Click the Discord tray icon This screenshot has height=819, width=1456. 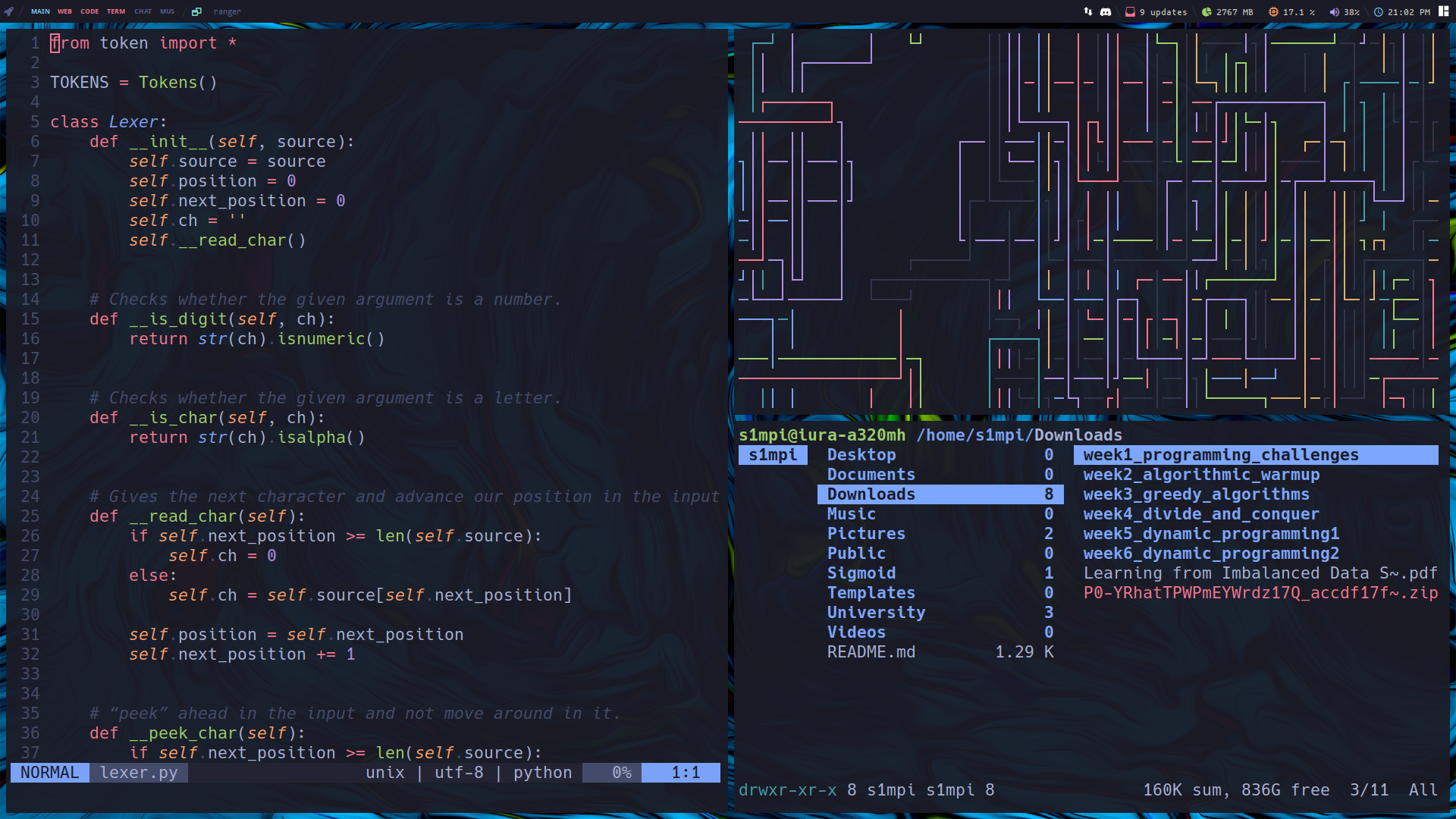tap(1106, 11)
